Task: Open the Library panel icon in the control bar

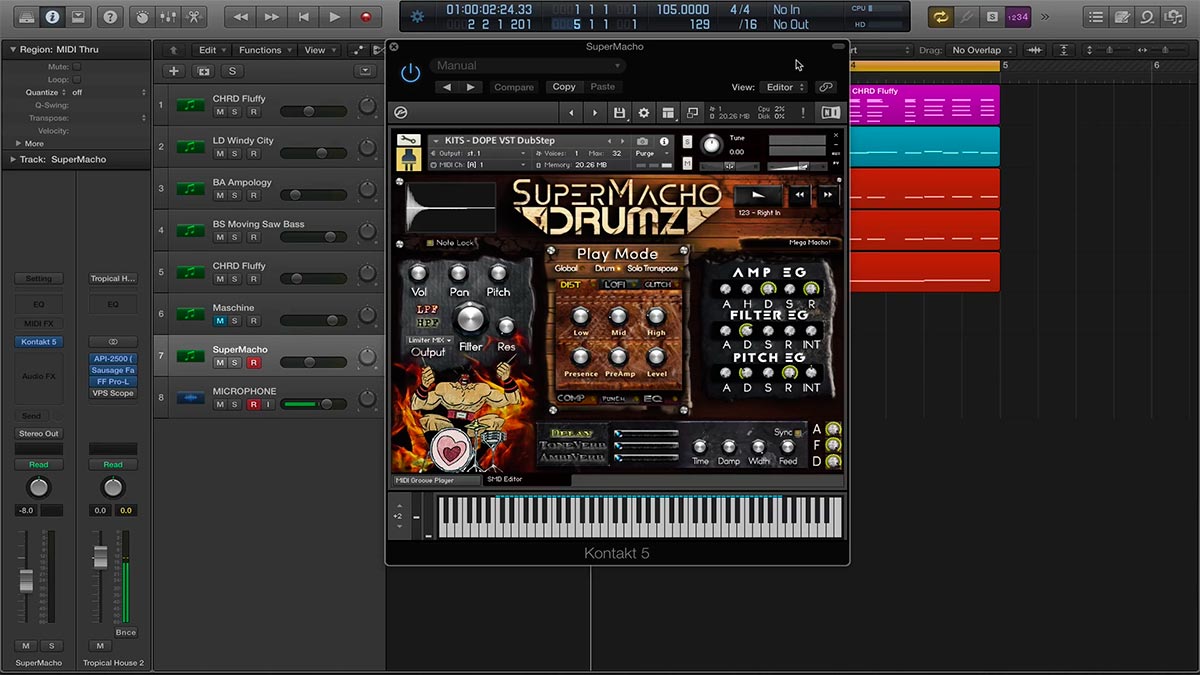Action: point(25,17)
